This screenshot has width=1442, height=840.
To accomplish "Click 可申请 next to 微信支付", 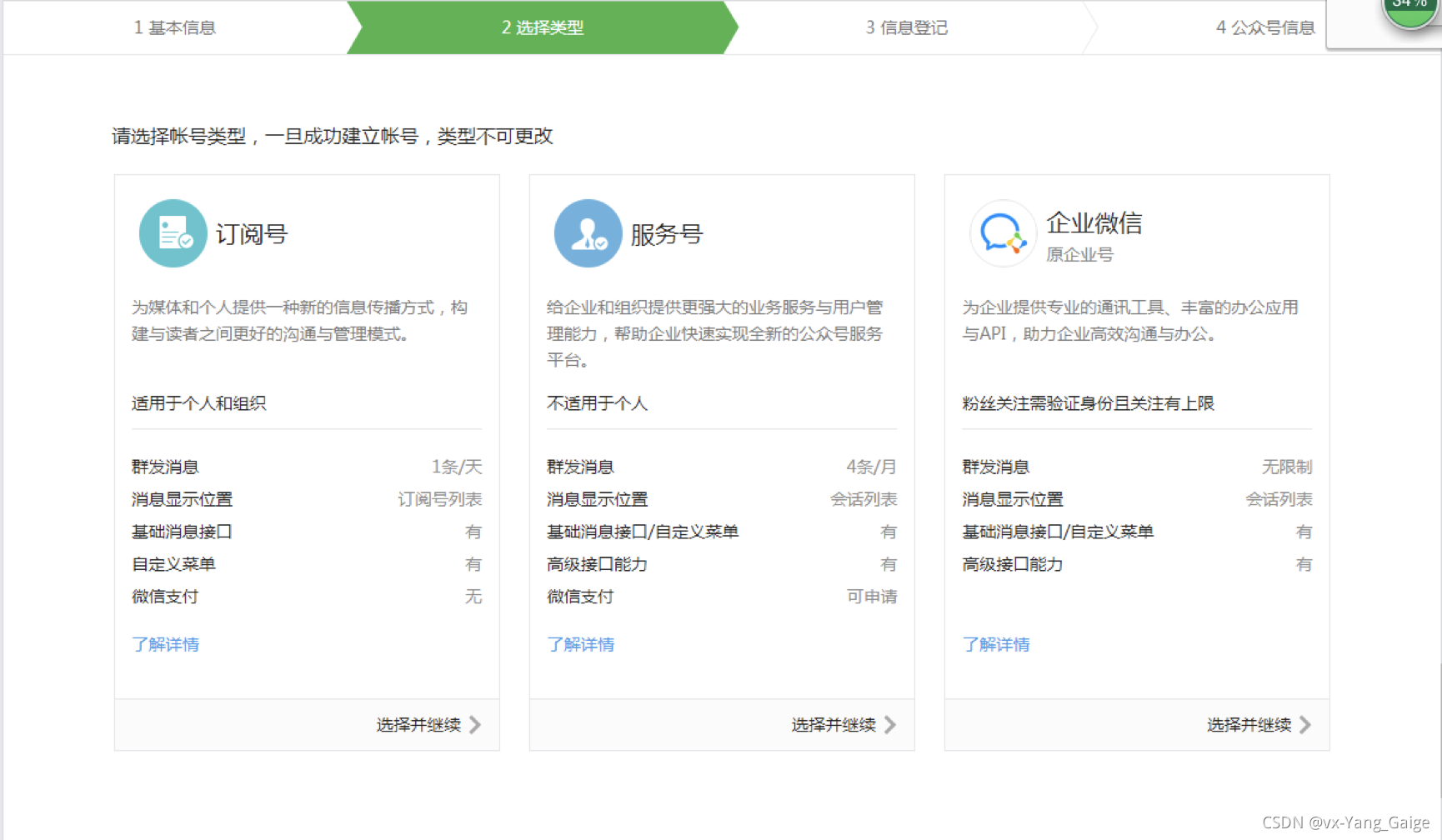I will [872, 597].
